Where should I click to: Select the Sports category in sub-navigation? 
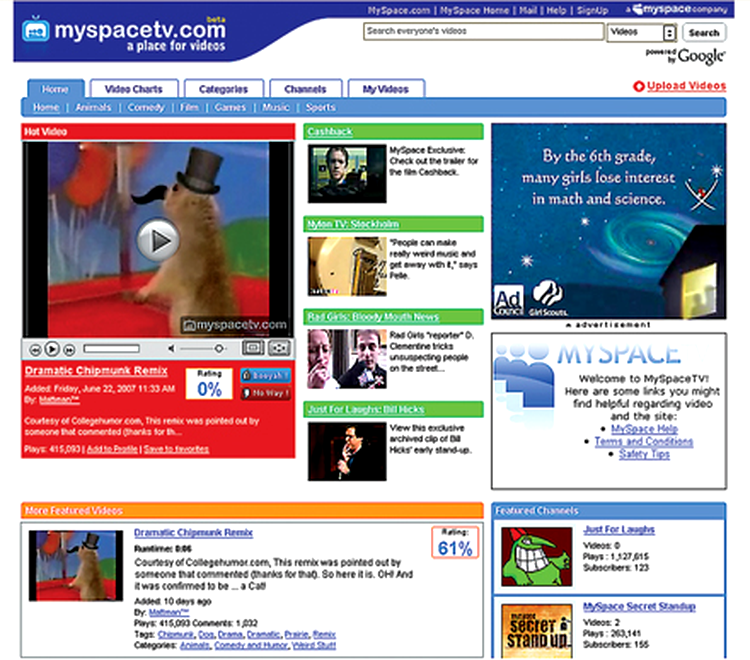(320, 107)
